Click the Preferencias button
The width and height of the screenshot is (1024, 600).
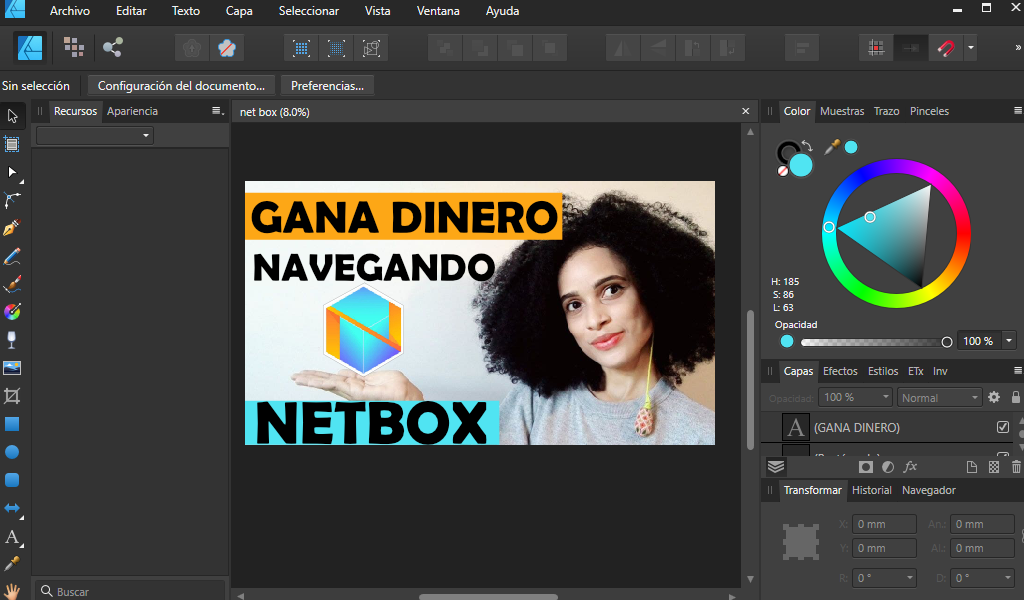pos(327,86)
